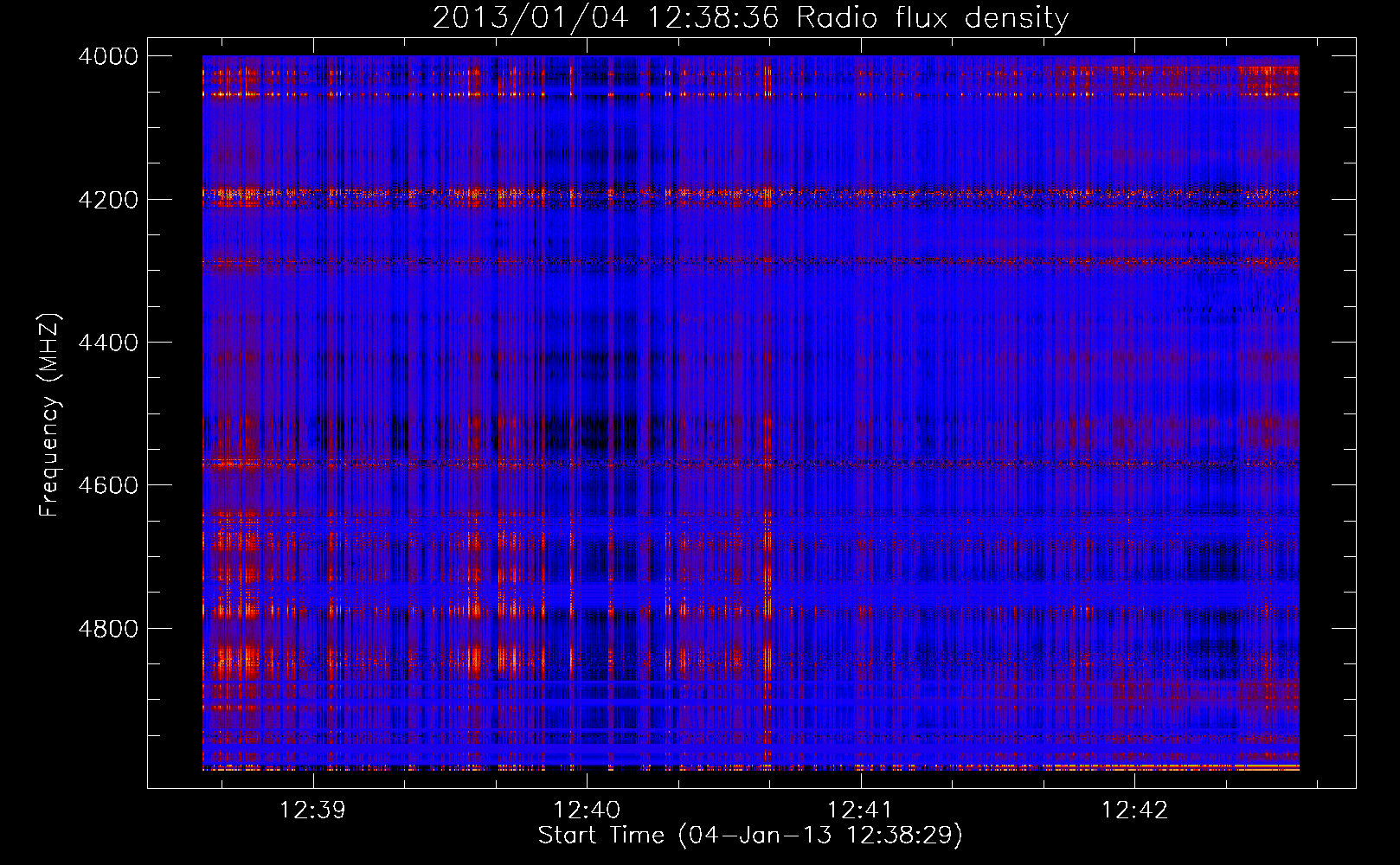Click the spectrogram at 12:39 and 4200 MHz

pos(312,199)
